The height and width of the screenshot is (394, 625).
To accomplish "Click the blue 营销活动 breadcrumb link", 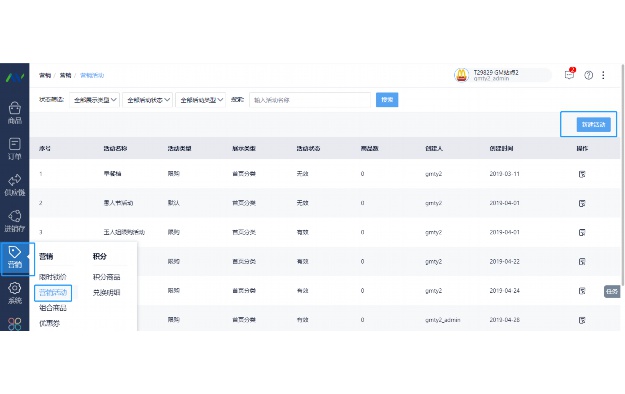I will coord(92,75).
